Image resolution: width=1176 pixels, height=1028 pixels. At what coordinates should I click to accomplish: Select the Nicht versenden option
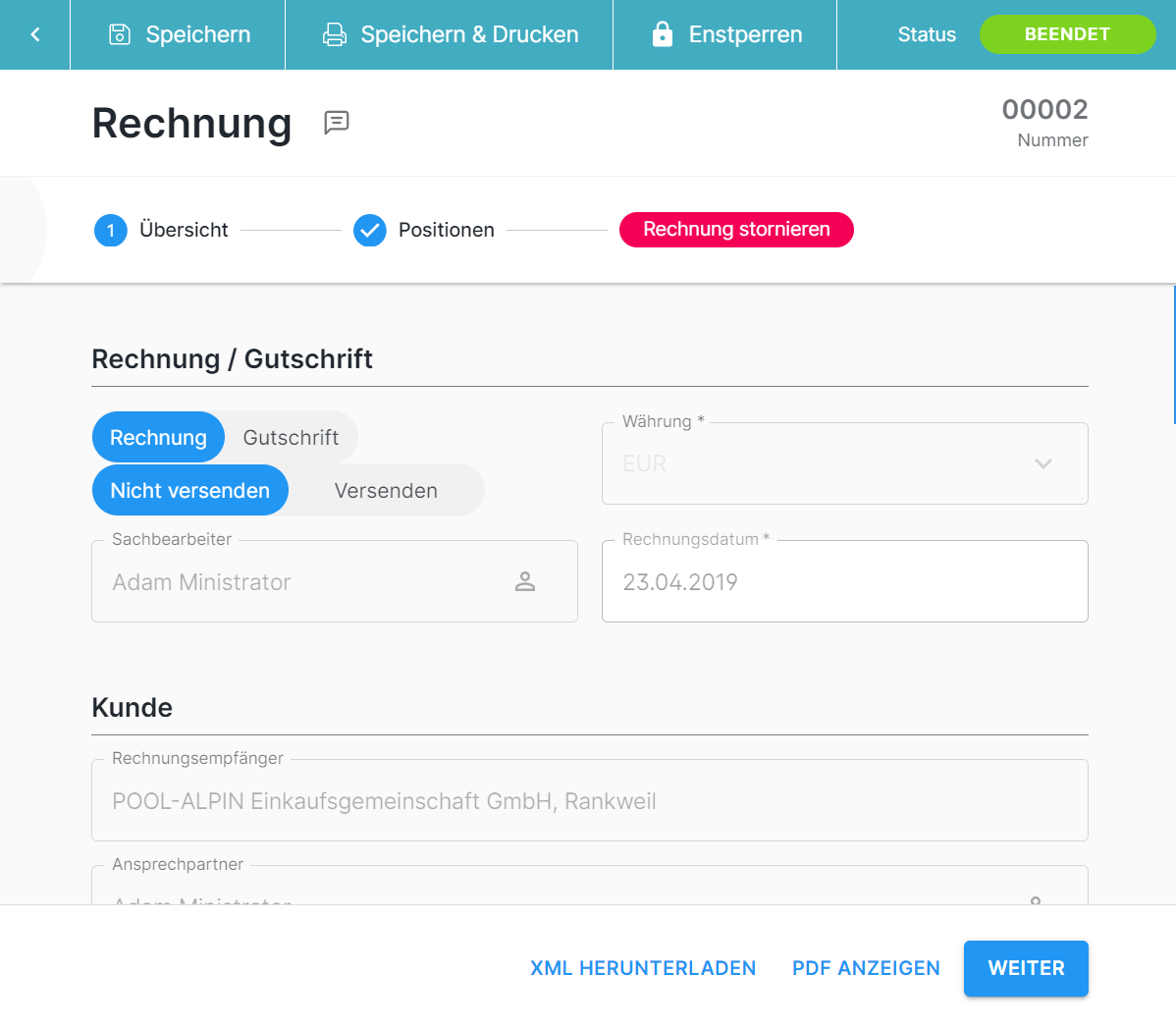point(189,491)
